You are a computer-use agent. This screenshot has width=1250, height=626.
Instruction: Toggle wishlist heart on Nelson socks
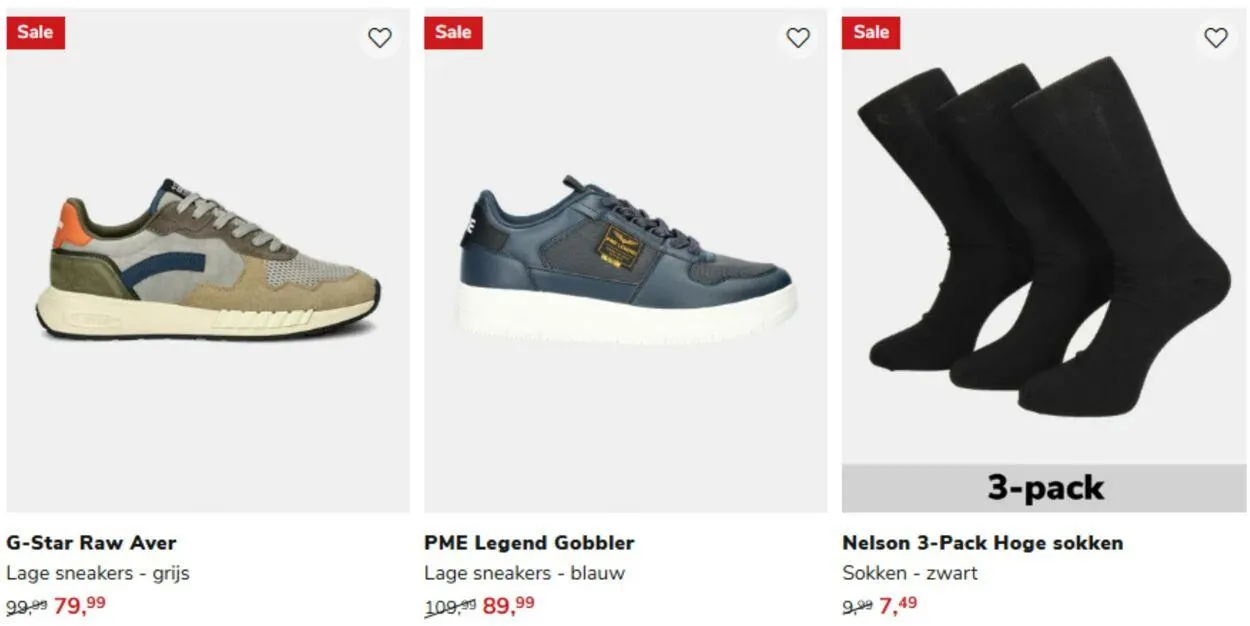(x=1215, y=38)
